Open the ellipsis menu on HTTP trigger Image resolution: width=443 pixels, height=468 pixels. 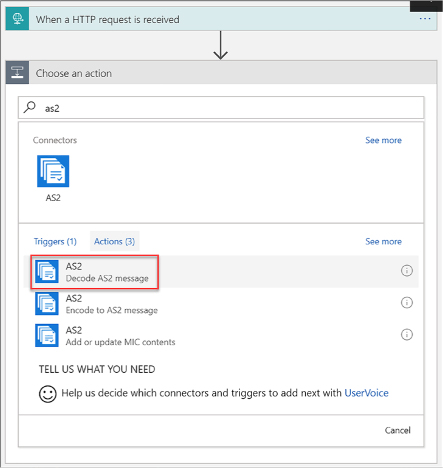pyautogui.click(x=425, y=19)
